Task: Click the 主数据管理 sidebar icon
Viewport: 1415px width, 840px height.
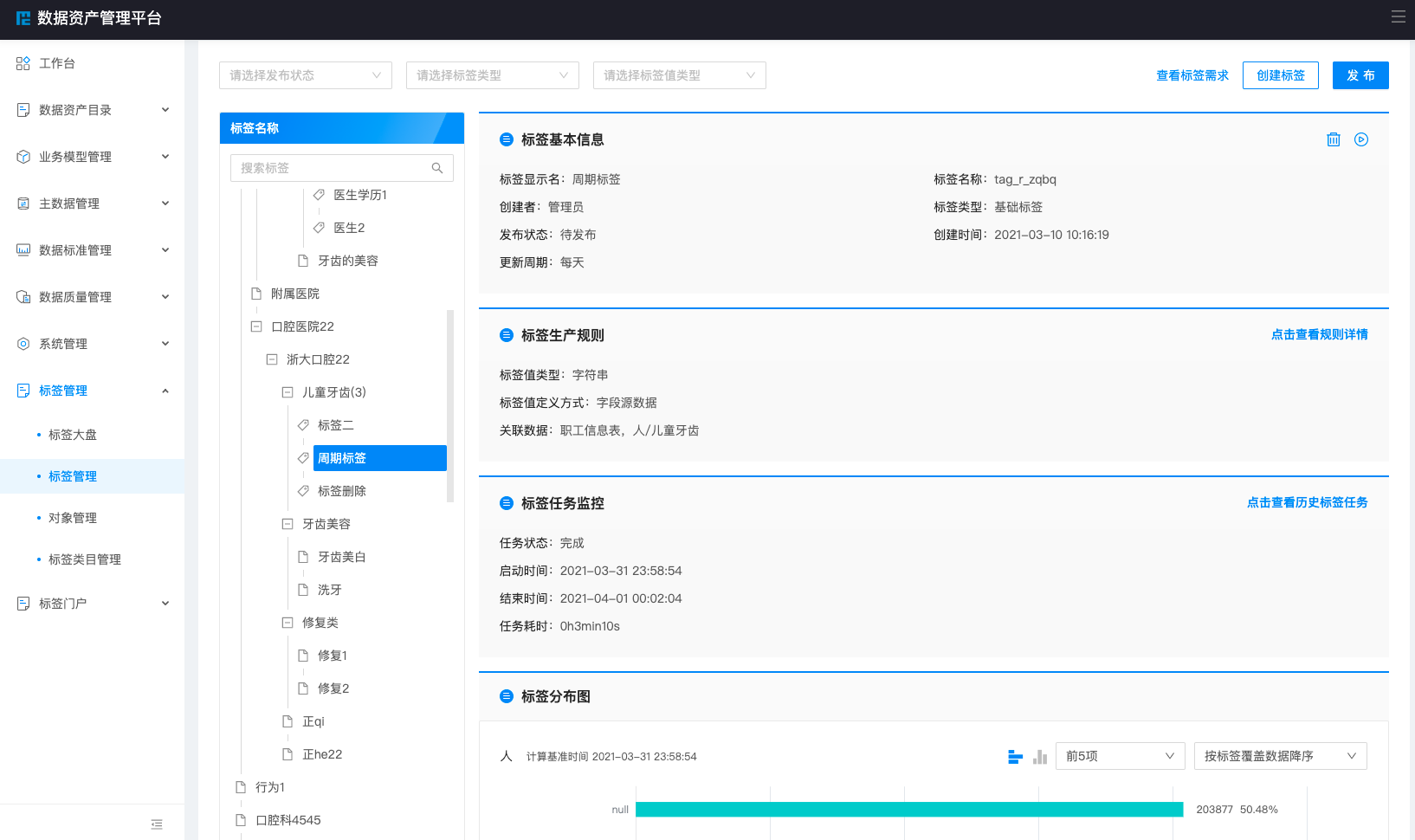Action: pyautogui.click(x=23, y=204)
